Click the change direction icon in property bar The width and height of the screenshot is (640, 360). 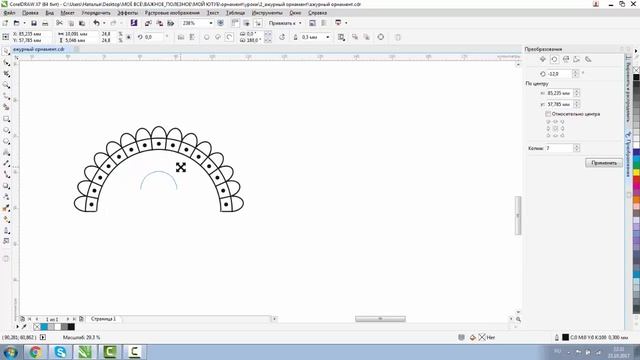pyautogui.click(x=282, y=37)
